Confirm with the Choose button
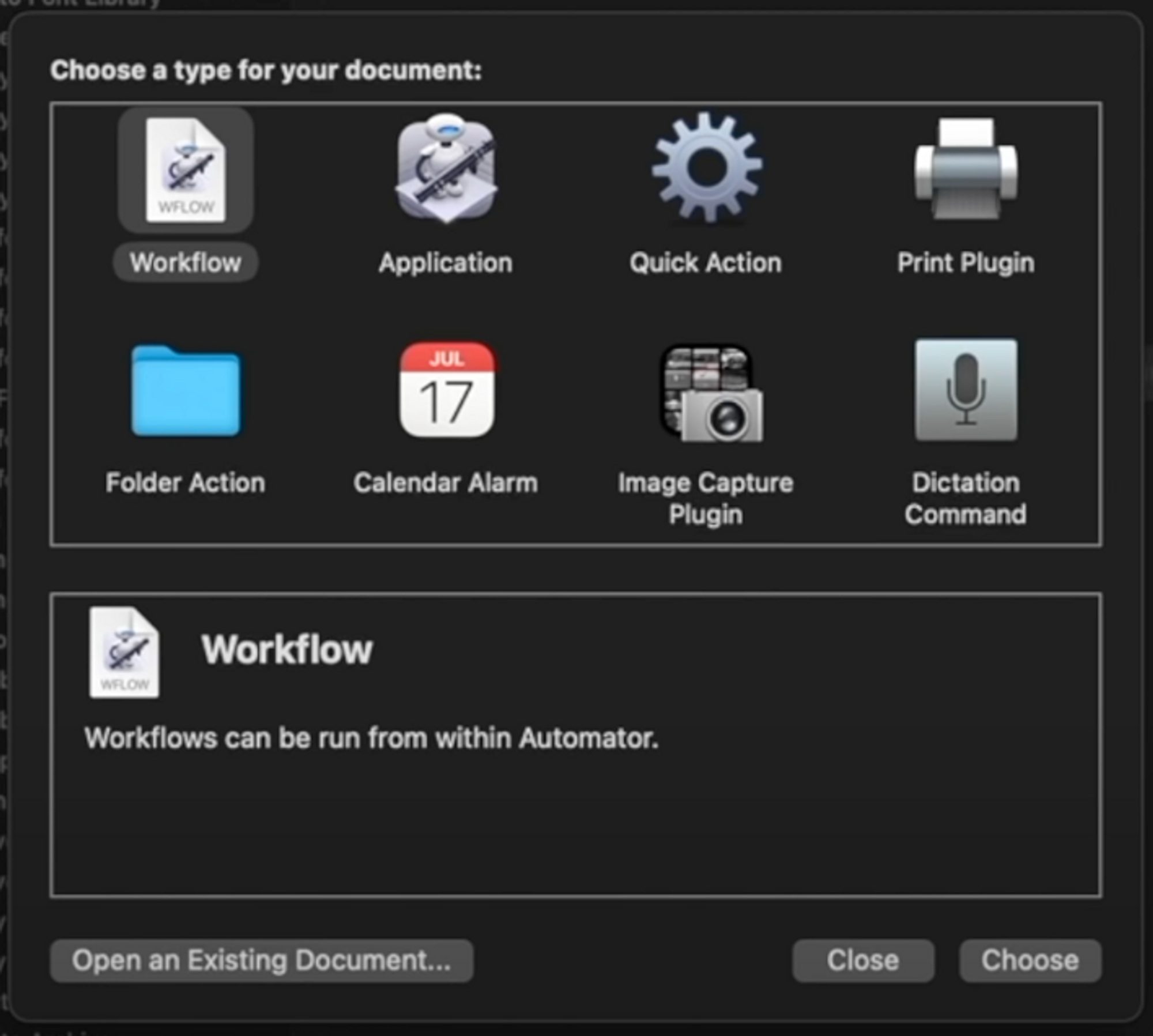Viewport: 1153px width, 1036px height. (x=1030, y=960)
